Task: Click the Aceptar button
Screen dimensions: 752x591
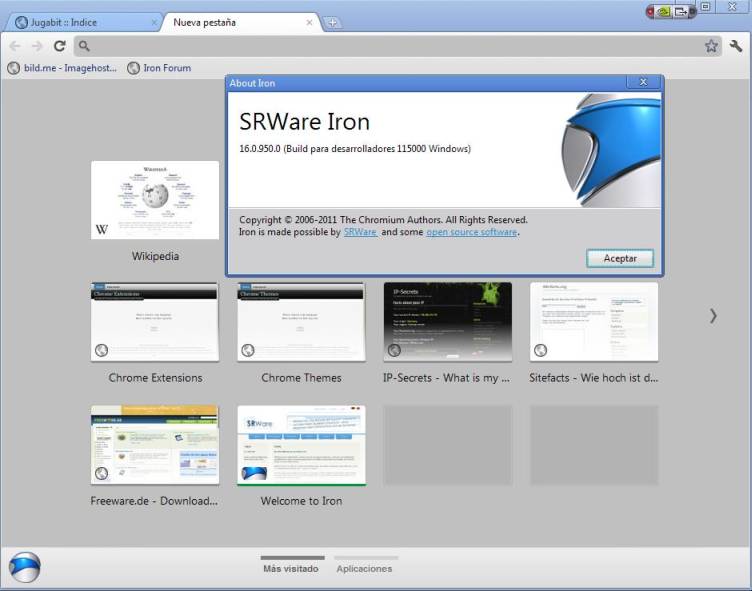Action: pyautogui.click(x=620, y=258)
